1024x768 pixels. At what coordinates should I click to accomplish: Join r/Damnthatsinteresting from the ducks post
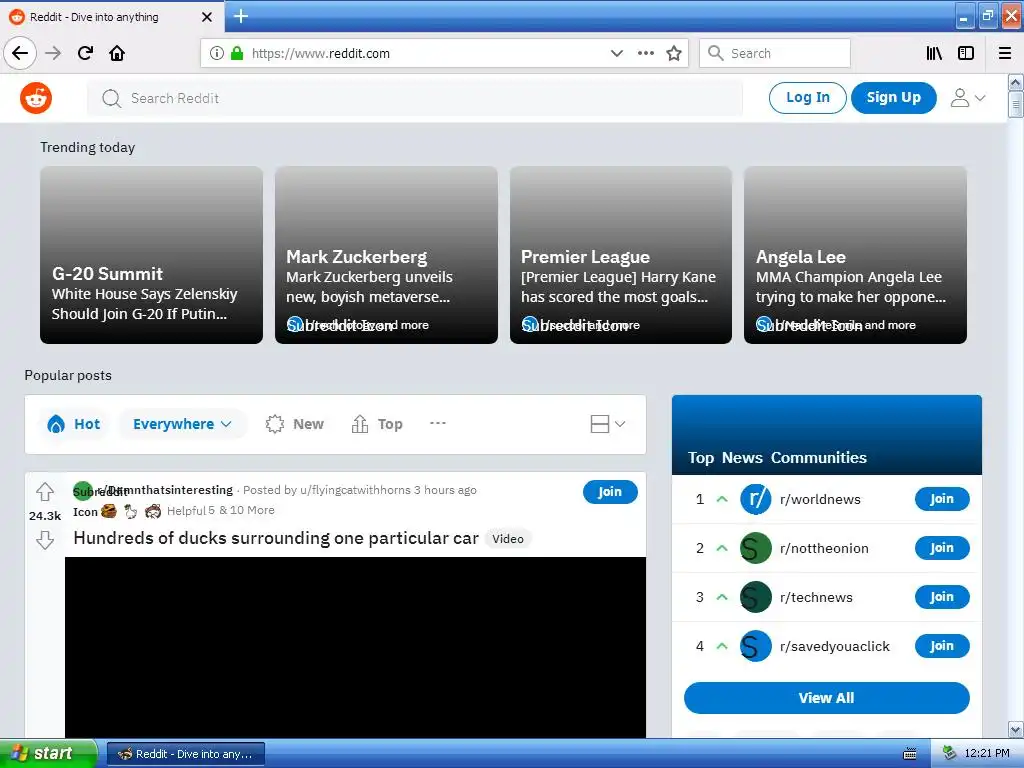point(610,492)
